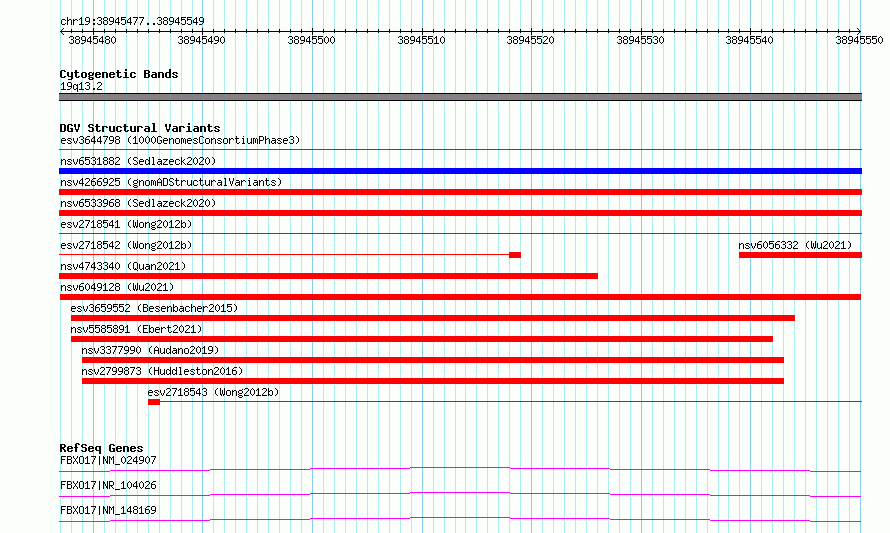Viewport: 890px width, 533px height.
Task: Select the gray 19q13.2 cytogenetic band bar
Action: (460, 97)
